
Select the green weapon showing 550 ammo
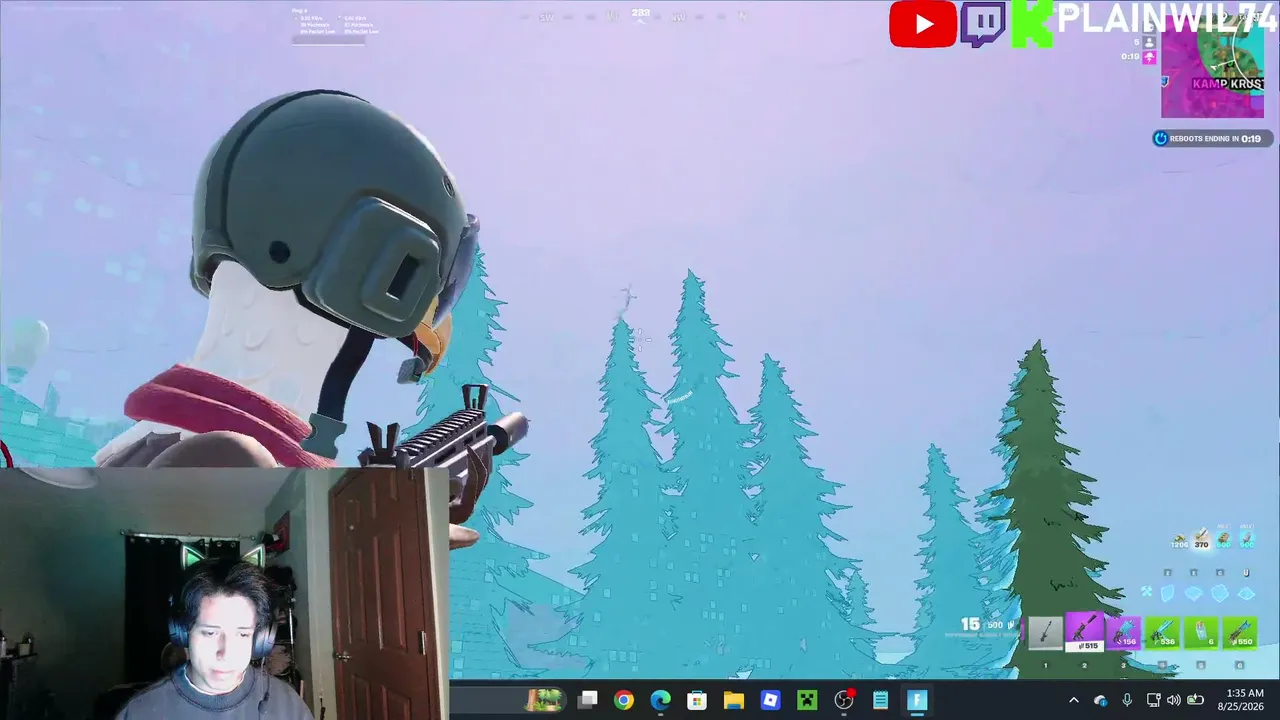coord(1240,632)
